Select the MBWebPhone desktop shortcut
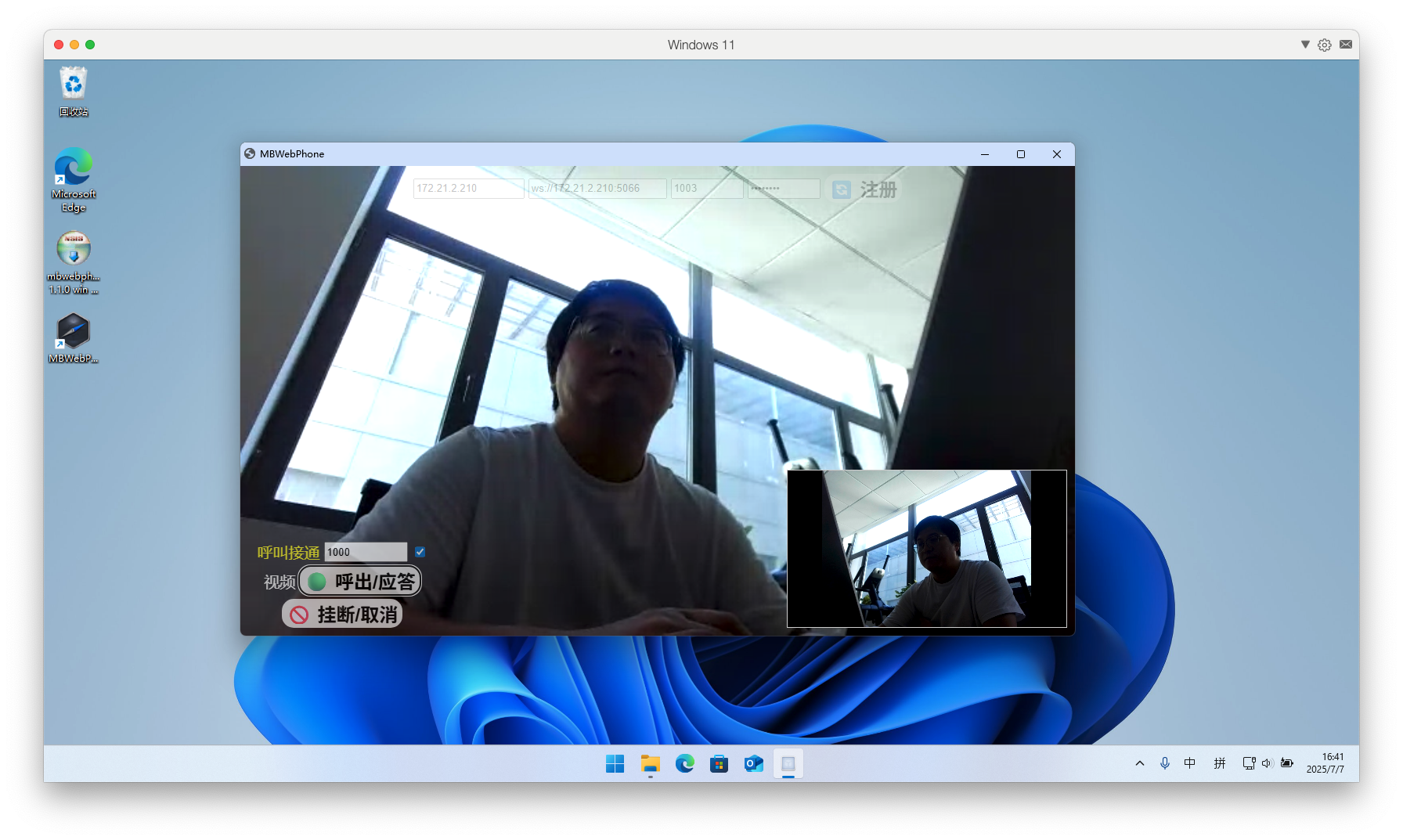The height and width of the screenshot is (840, 1403). coord(74,338)
